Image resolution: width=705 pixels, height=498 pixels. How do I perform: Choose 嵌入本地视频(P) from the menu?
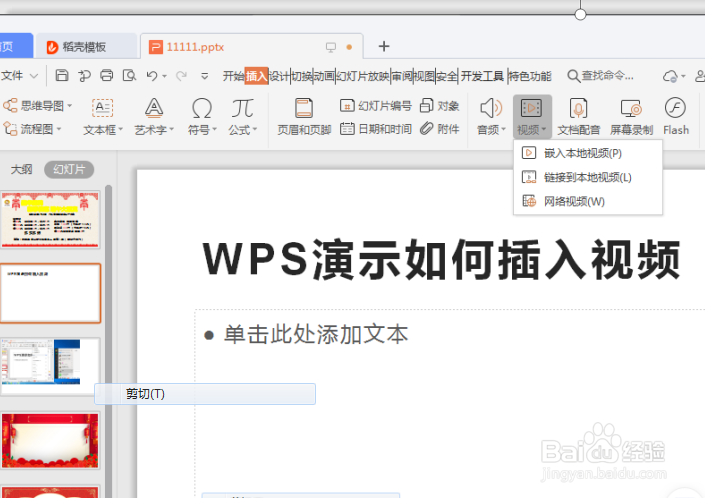[x=588, y=153]
